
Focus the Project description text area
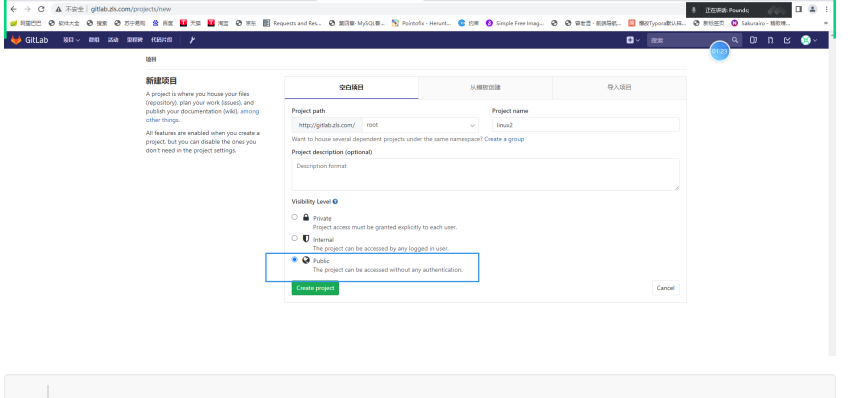pyautogui.click(x=485, y=174)
